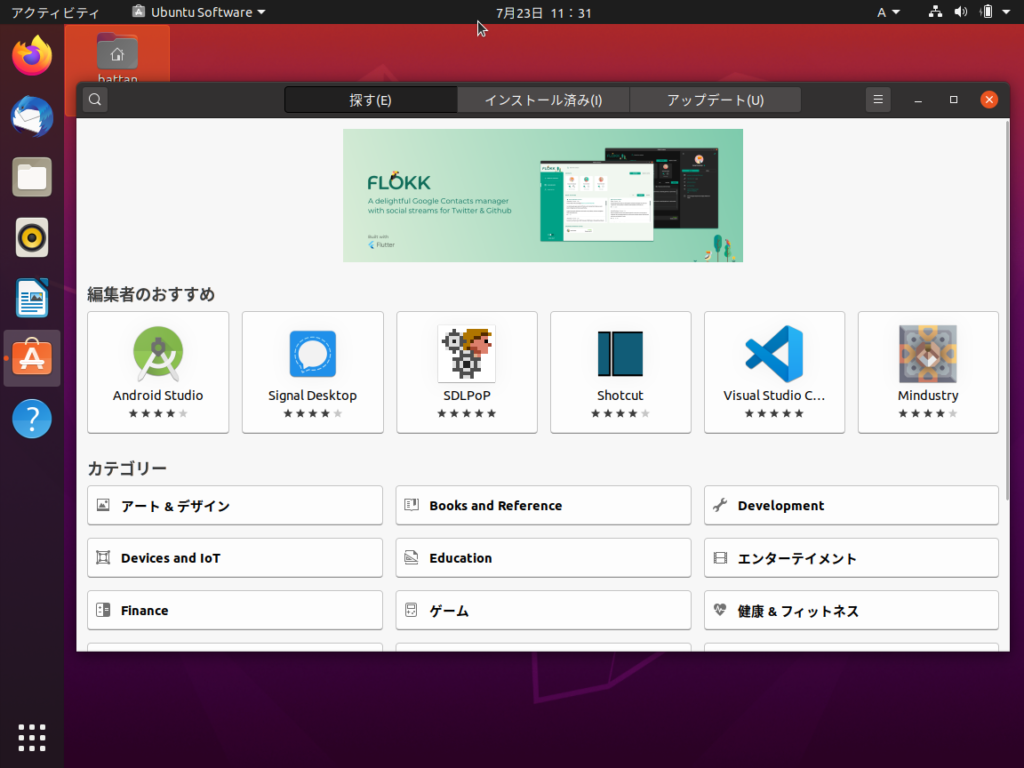The height and width of the screenshot is (768, 1024).
Task: Open the clock 7月23日 11:31 menu
Action: (543, 12)
